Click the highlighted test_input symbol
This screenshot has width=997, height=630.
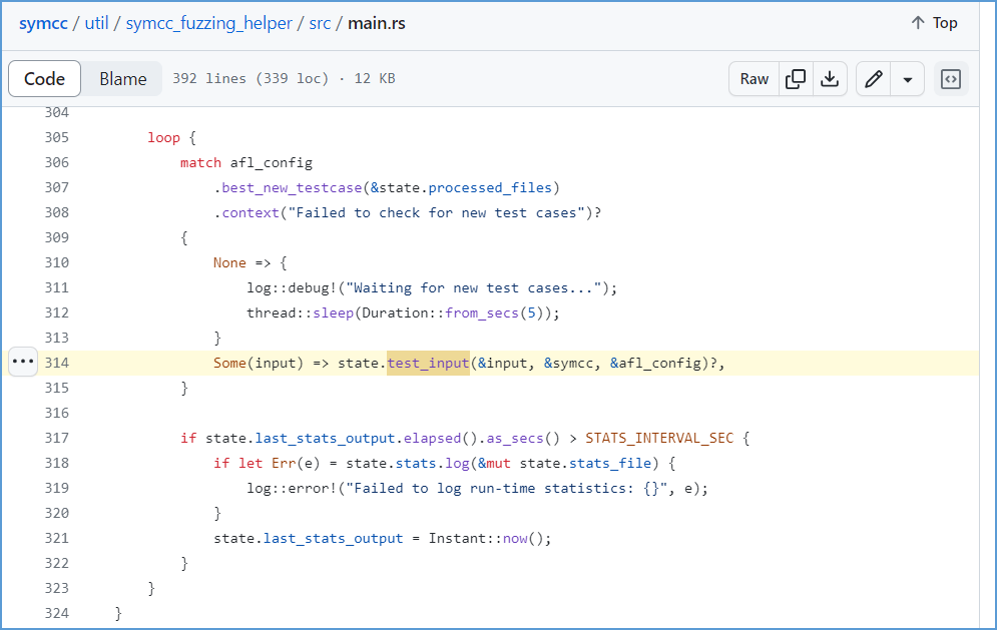429,363
